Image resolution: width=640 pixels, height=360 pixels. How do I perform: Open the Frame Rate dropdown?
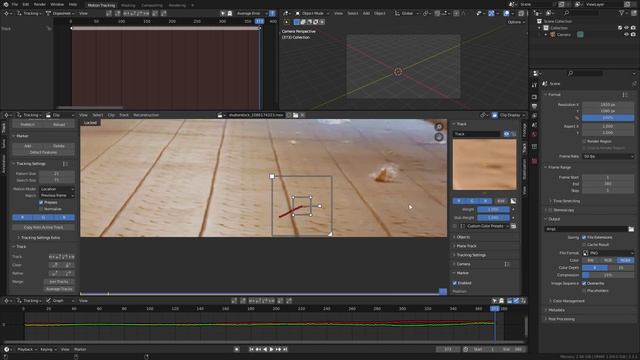608,156
